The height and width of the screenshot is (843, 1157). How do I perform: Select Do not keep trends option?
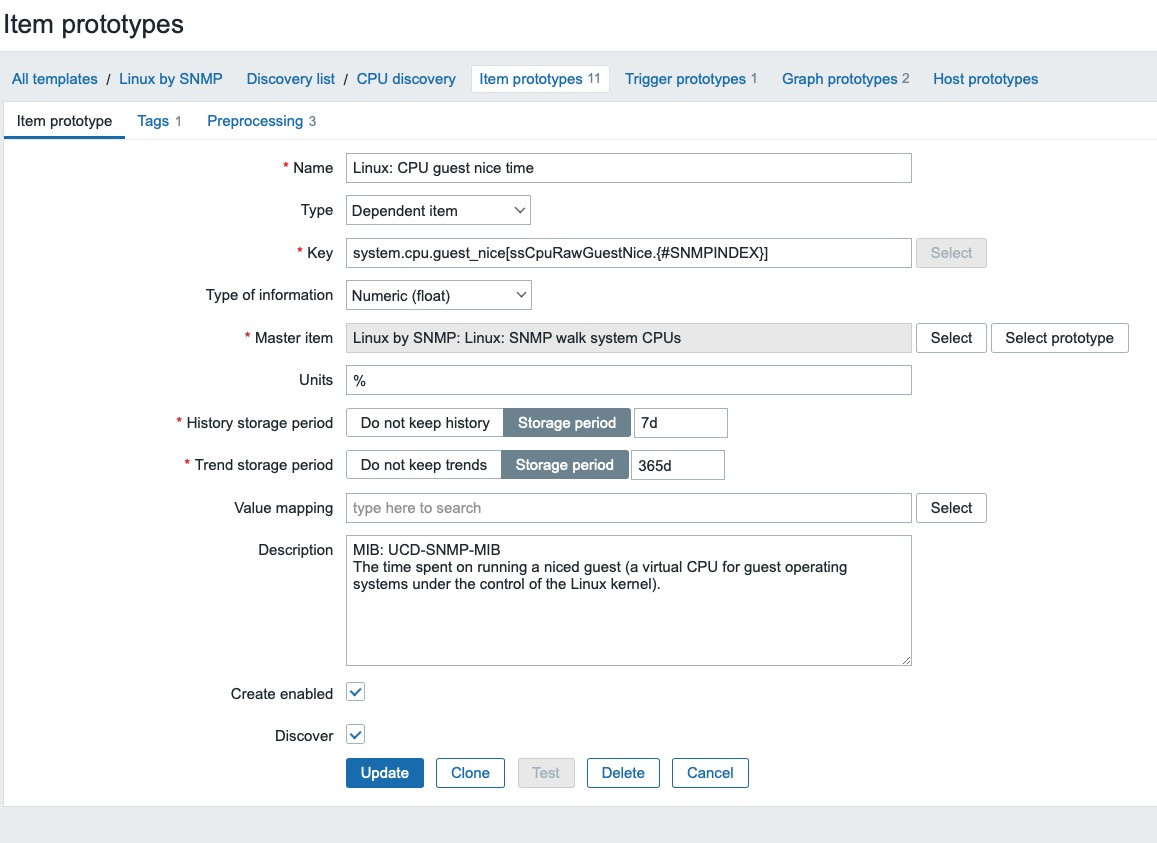tap(424, 465)
